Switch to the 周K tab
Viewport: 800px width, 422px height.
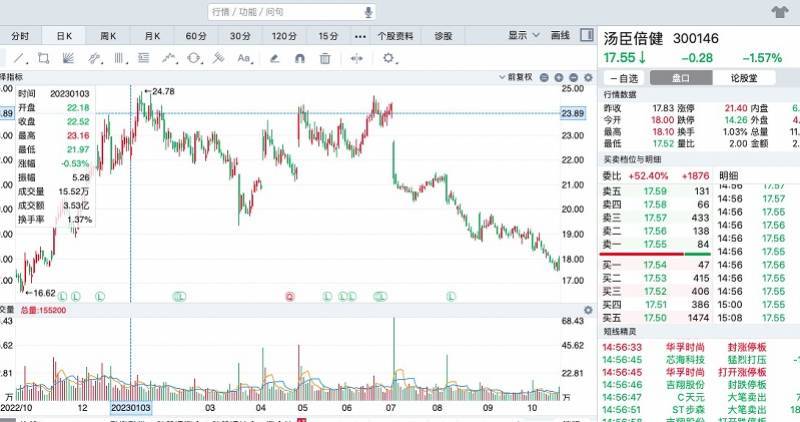tap(108, 36)
